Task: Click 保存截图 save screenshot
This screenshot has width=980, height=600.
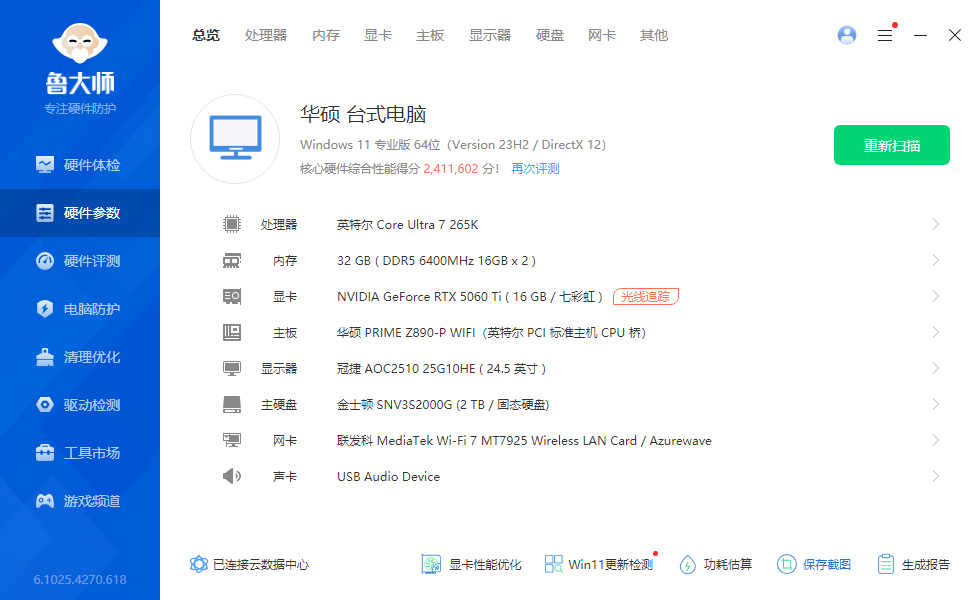Action: point(814,564)
